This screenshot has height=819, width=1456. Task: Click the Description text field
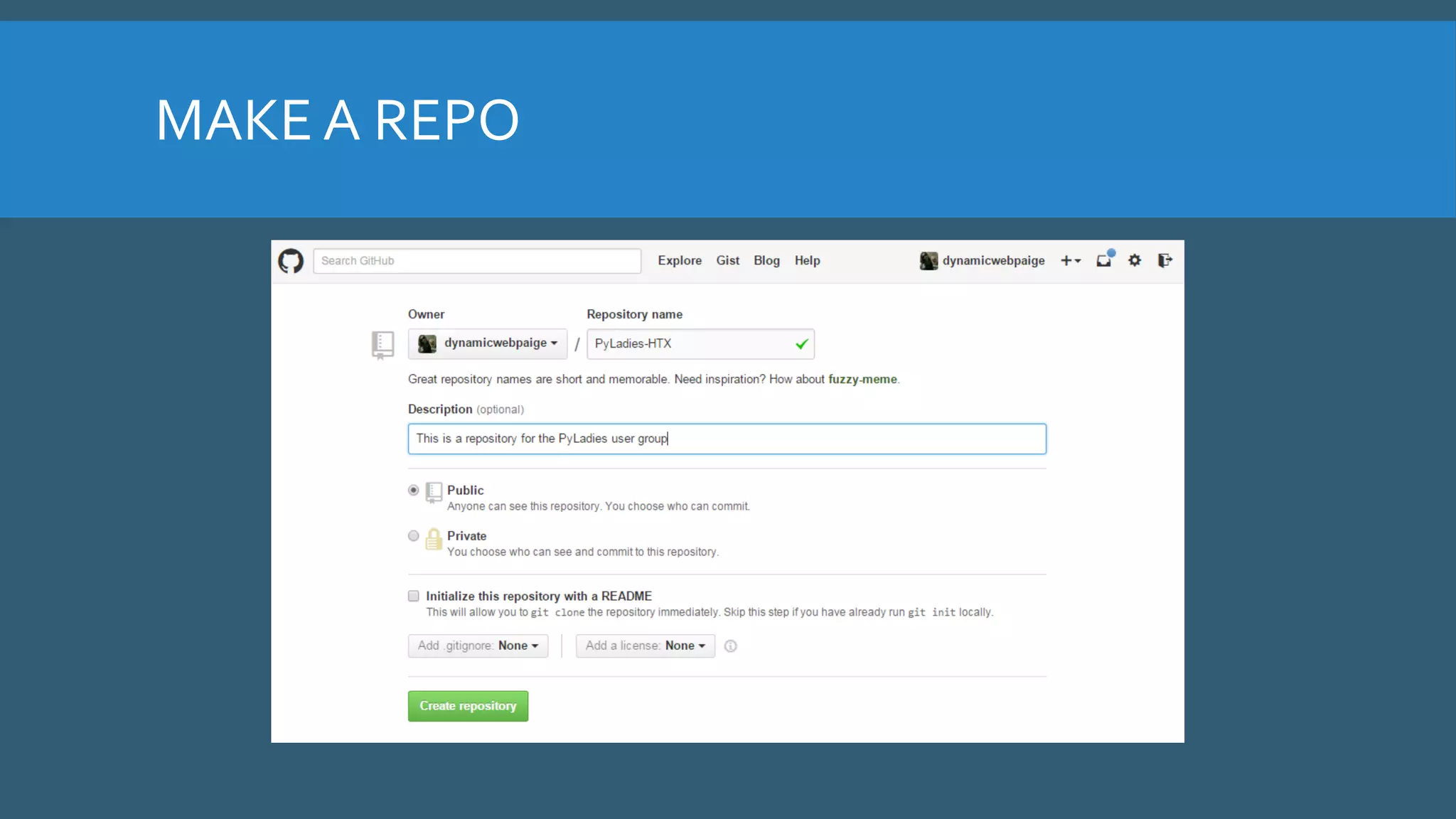(x=727, y=439)
